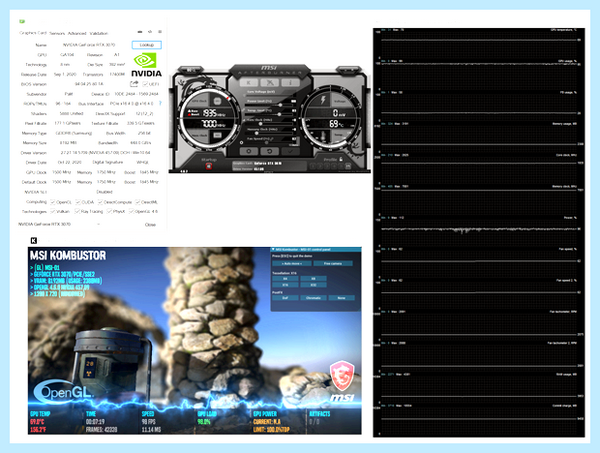600x453 pixels.
Task: Toggle the DirectCompute checkbox in GPU-Z
Action: (100, 202)
